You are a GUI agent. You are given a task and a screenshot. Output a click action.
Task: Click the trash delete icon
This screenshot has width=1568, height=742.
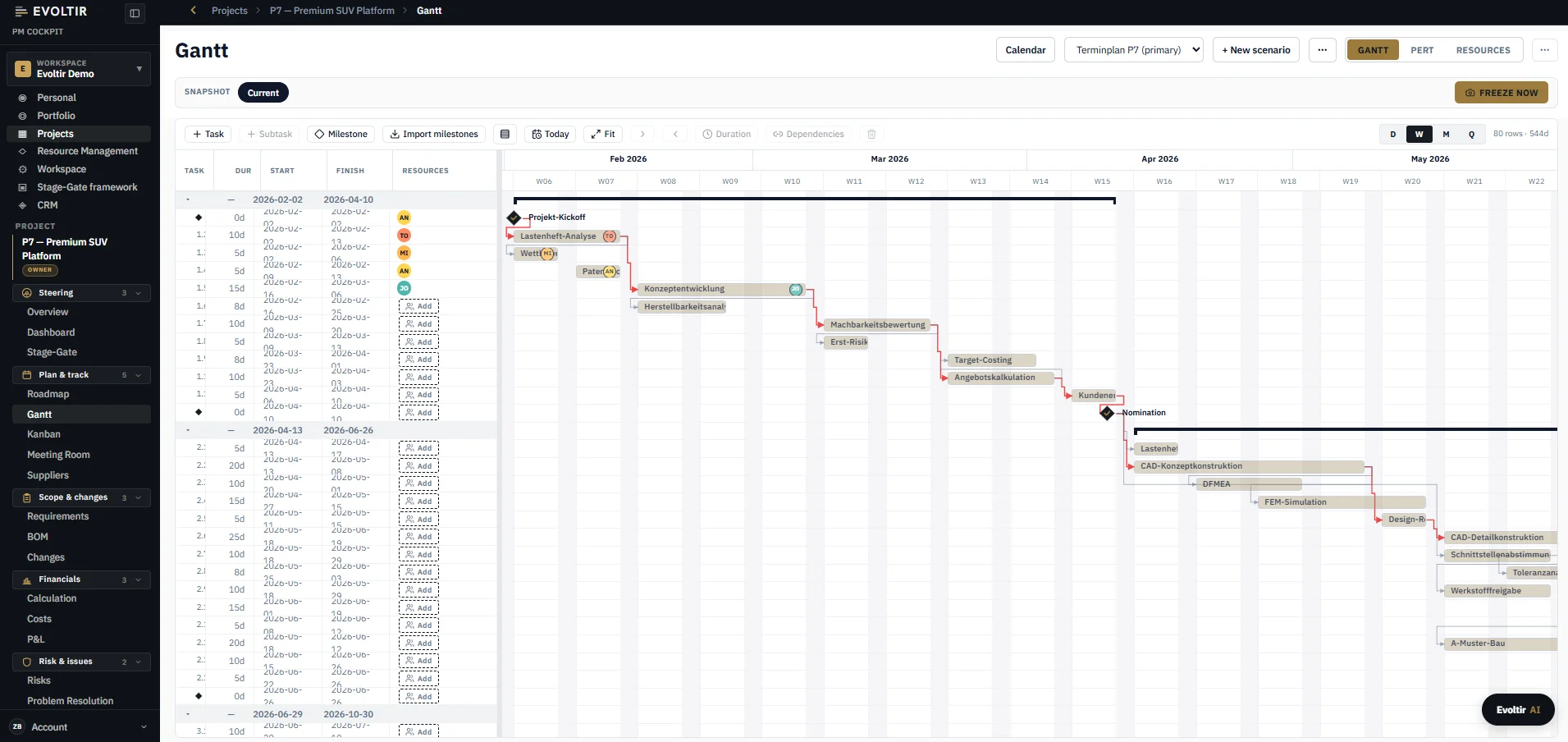[x=871, y=134]
